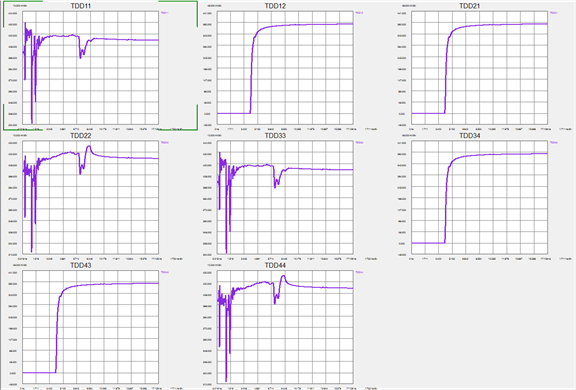Click the TDD43 title
Viewport: 576px width, 390px height.
(x=80, y=265)
